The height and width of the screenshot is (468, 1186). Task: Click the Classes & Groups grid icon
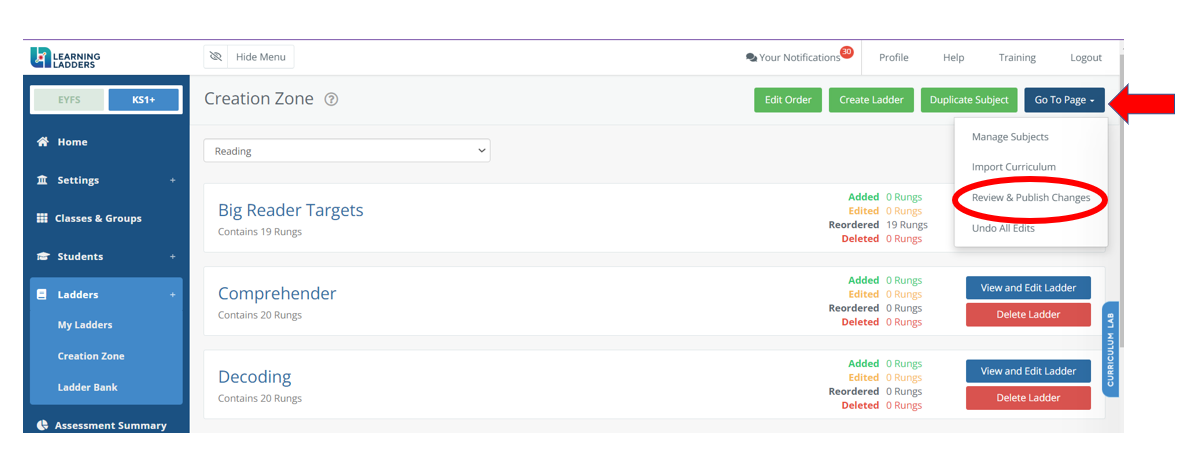click(x=43, y=218)
